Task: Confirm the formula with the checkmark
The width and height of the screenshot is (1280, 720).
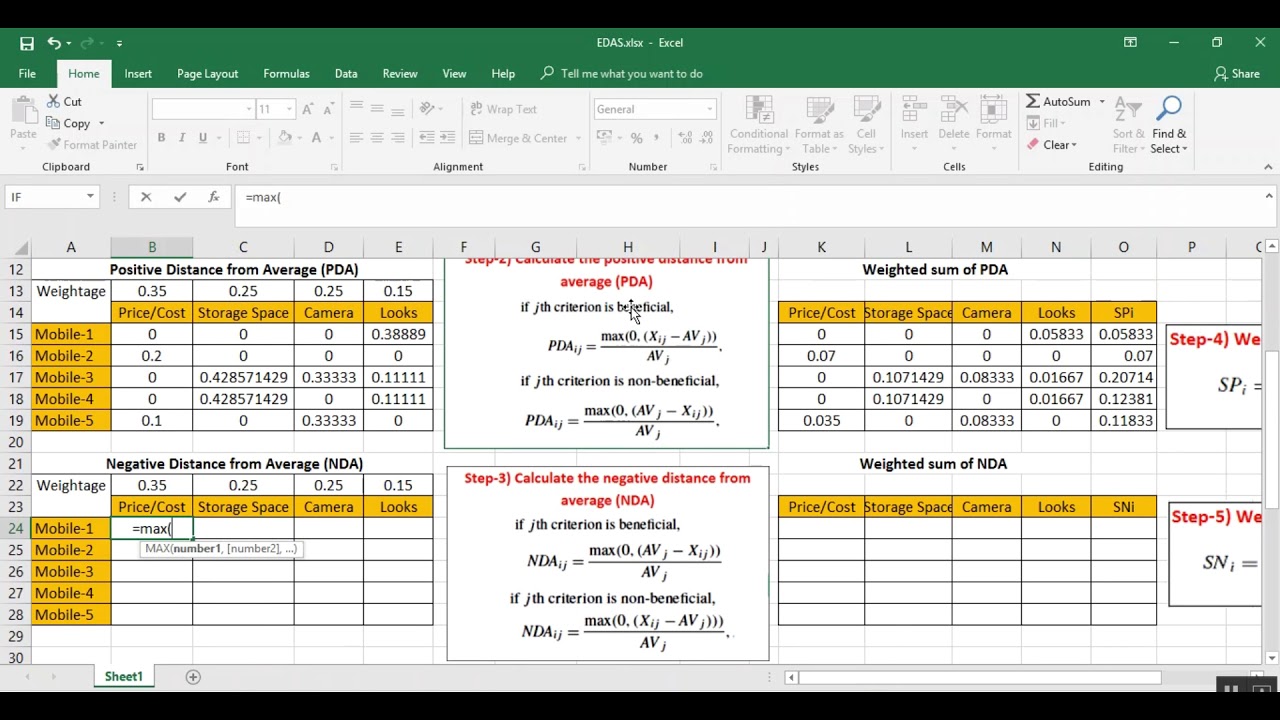Action: click(180, 197)
